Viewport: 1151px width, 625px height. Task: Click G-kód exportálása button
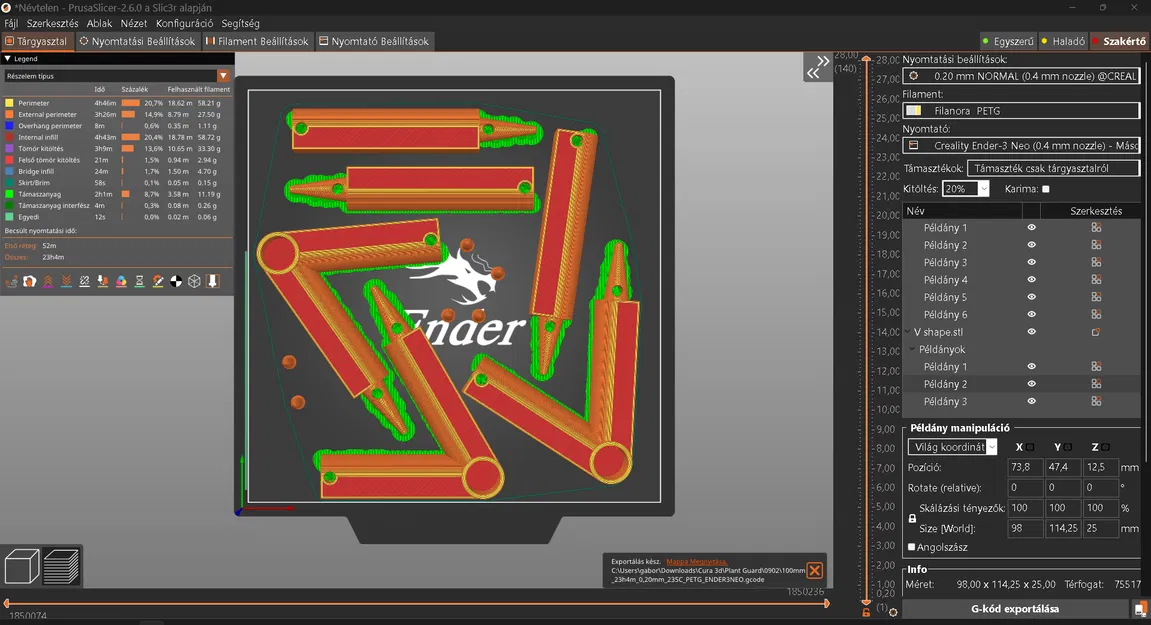(1015, 609)
